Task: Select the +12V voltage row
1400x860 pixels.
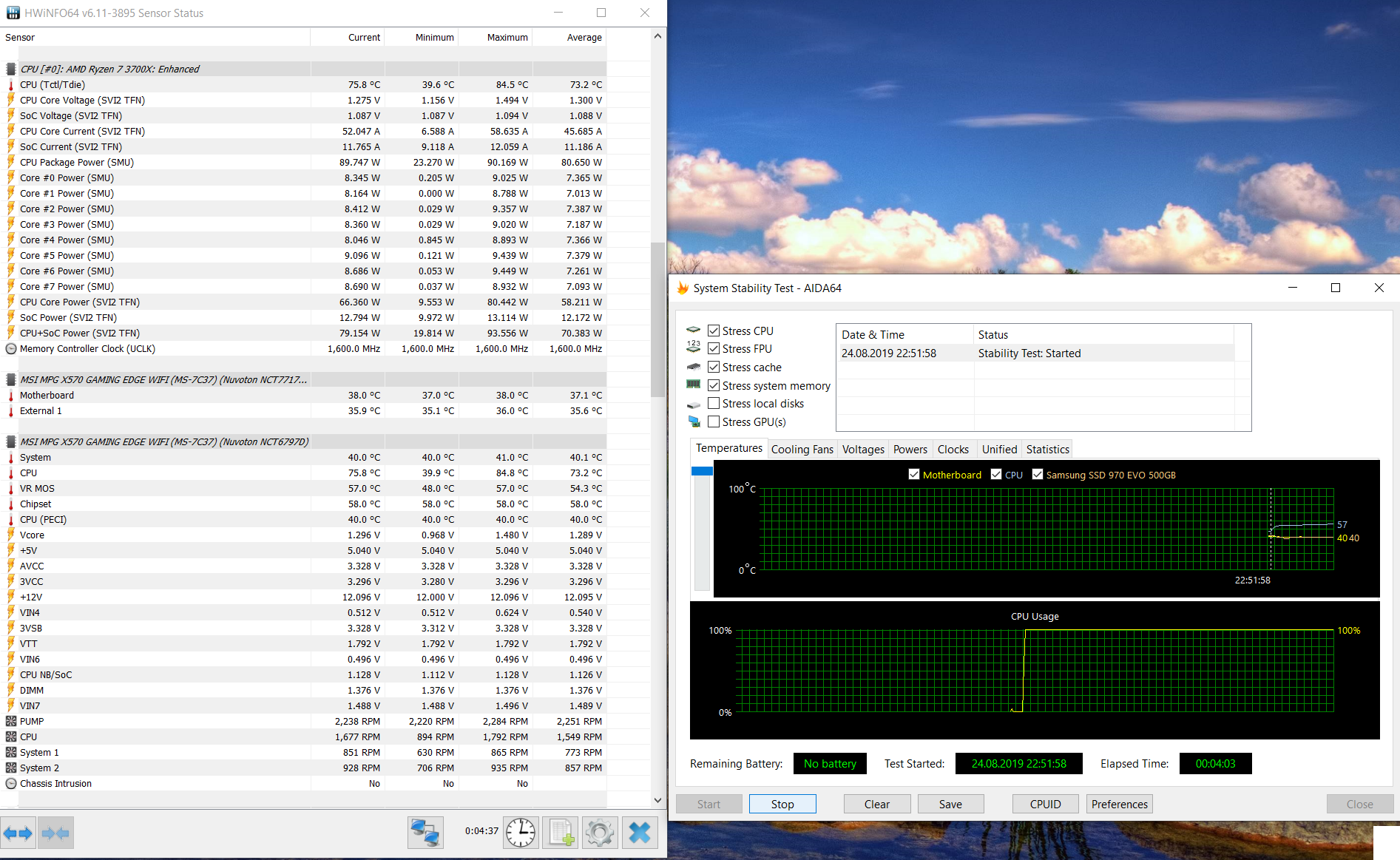Action: click(303, 597)
